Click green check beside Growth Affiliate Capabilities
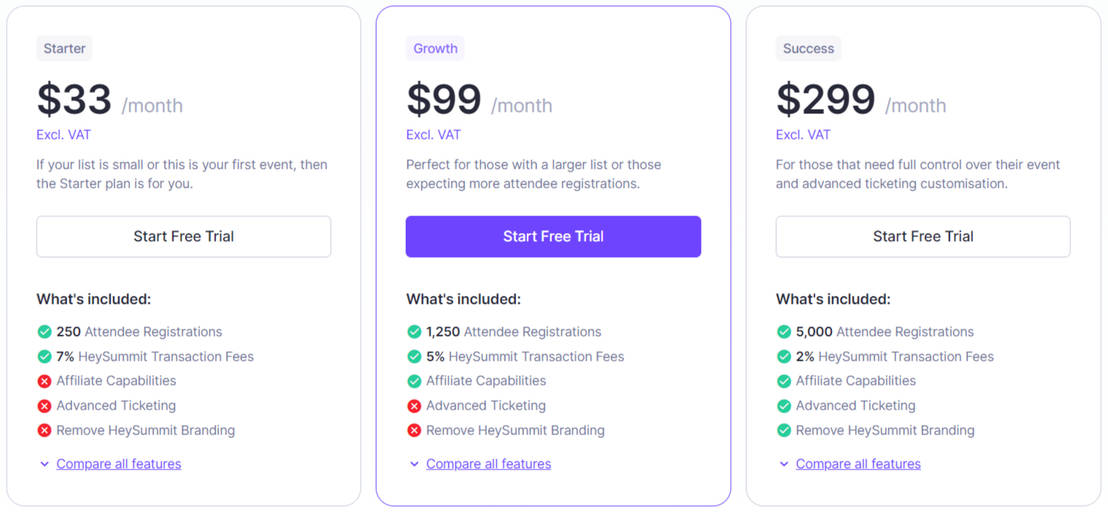Image resolution: width=1108 pixels, height=512 pixels. (414, 381)
